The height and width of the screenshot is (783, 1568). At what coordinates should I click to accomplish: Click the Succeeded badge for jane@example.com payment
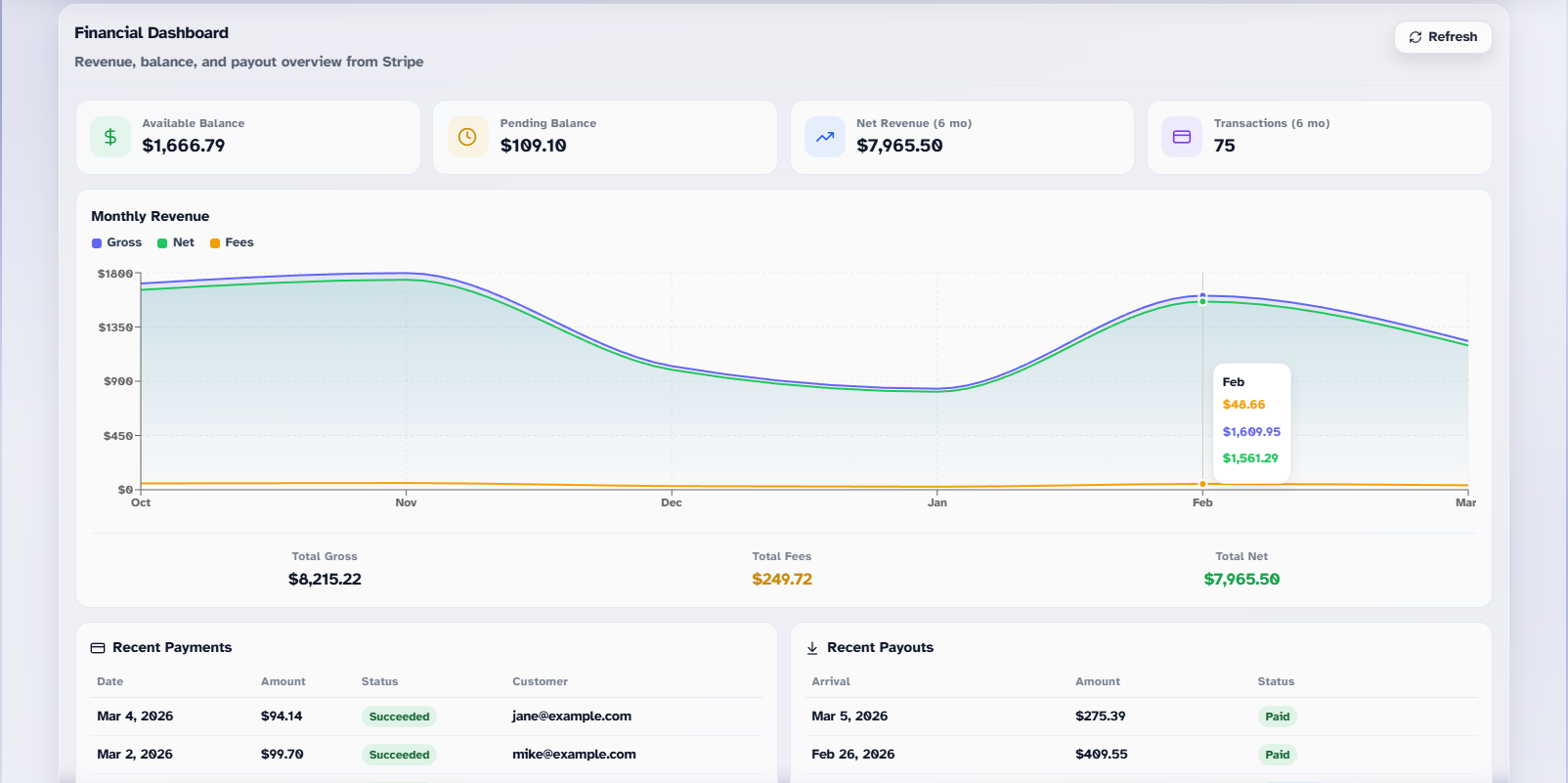click(399, 717)
